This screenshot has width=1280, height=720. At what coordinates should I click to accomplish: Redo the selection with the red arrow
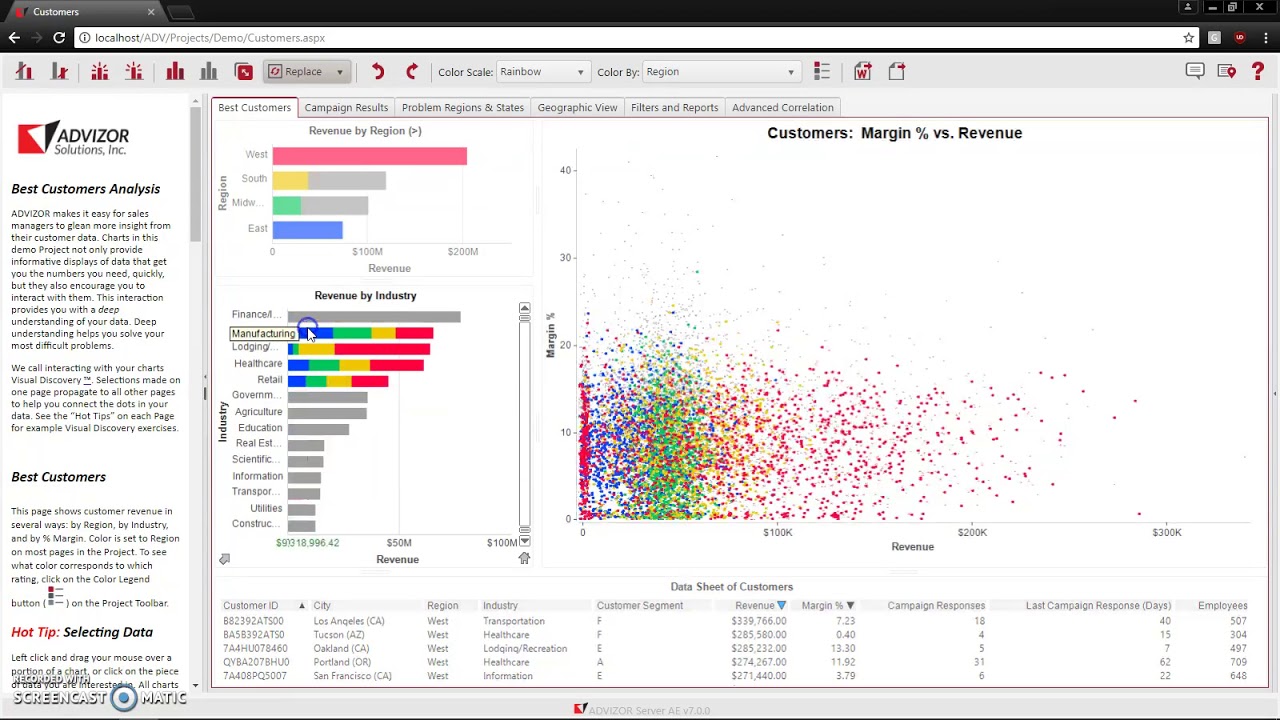[412, 71]
